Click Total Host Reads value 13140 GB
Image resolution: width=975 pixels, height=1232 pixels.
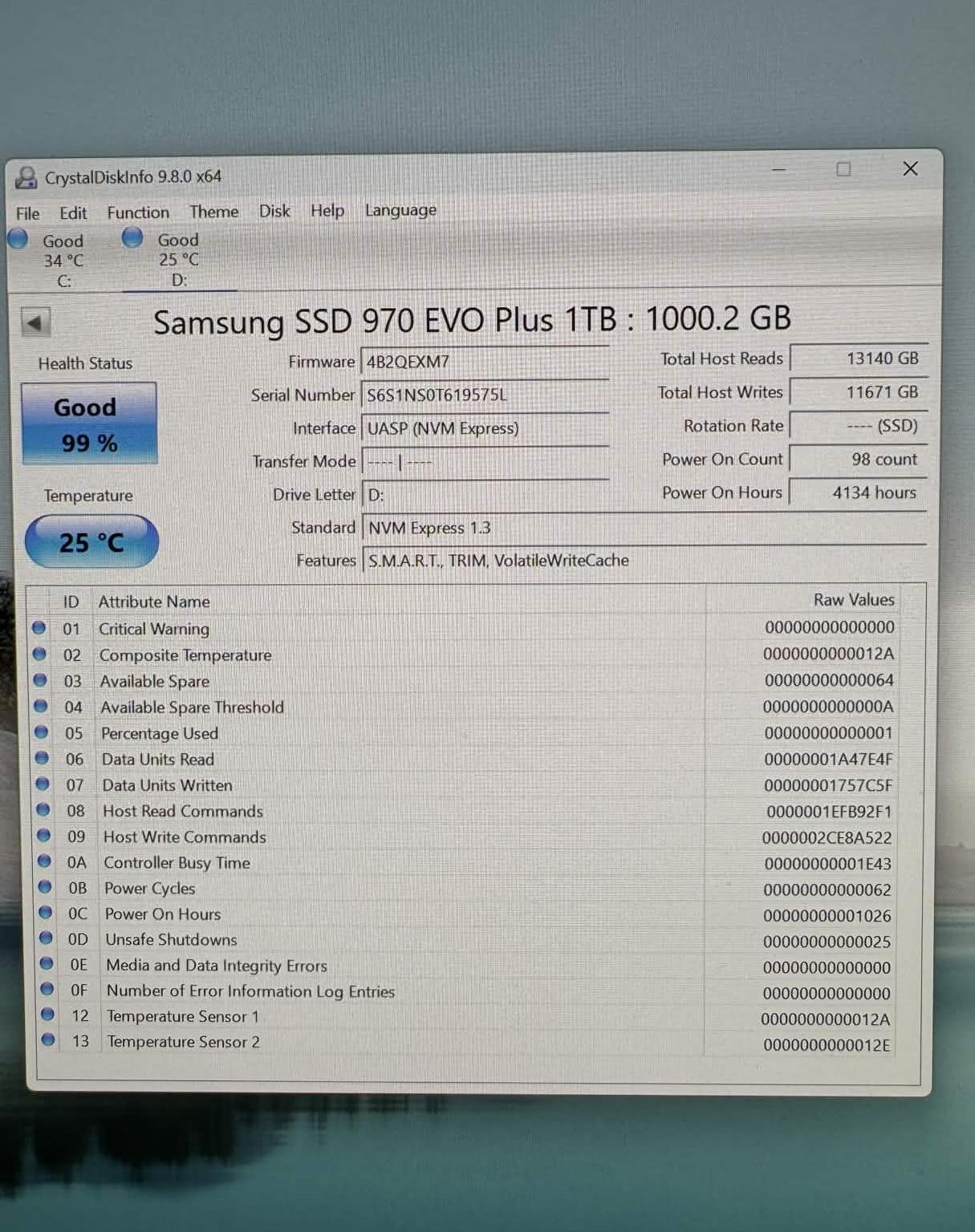[x=859, y=359]
